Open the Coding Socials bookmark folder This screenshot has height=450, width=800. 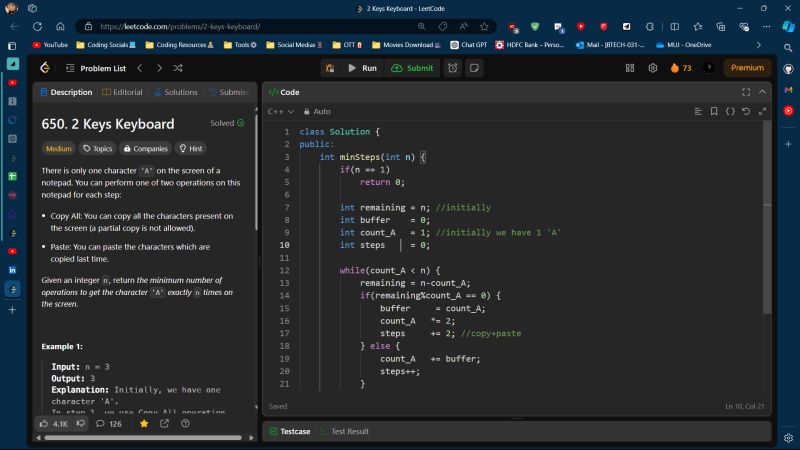pos(106,45)
